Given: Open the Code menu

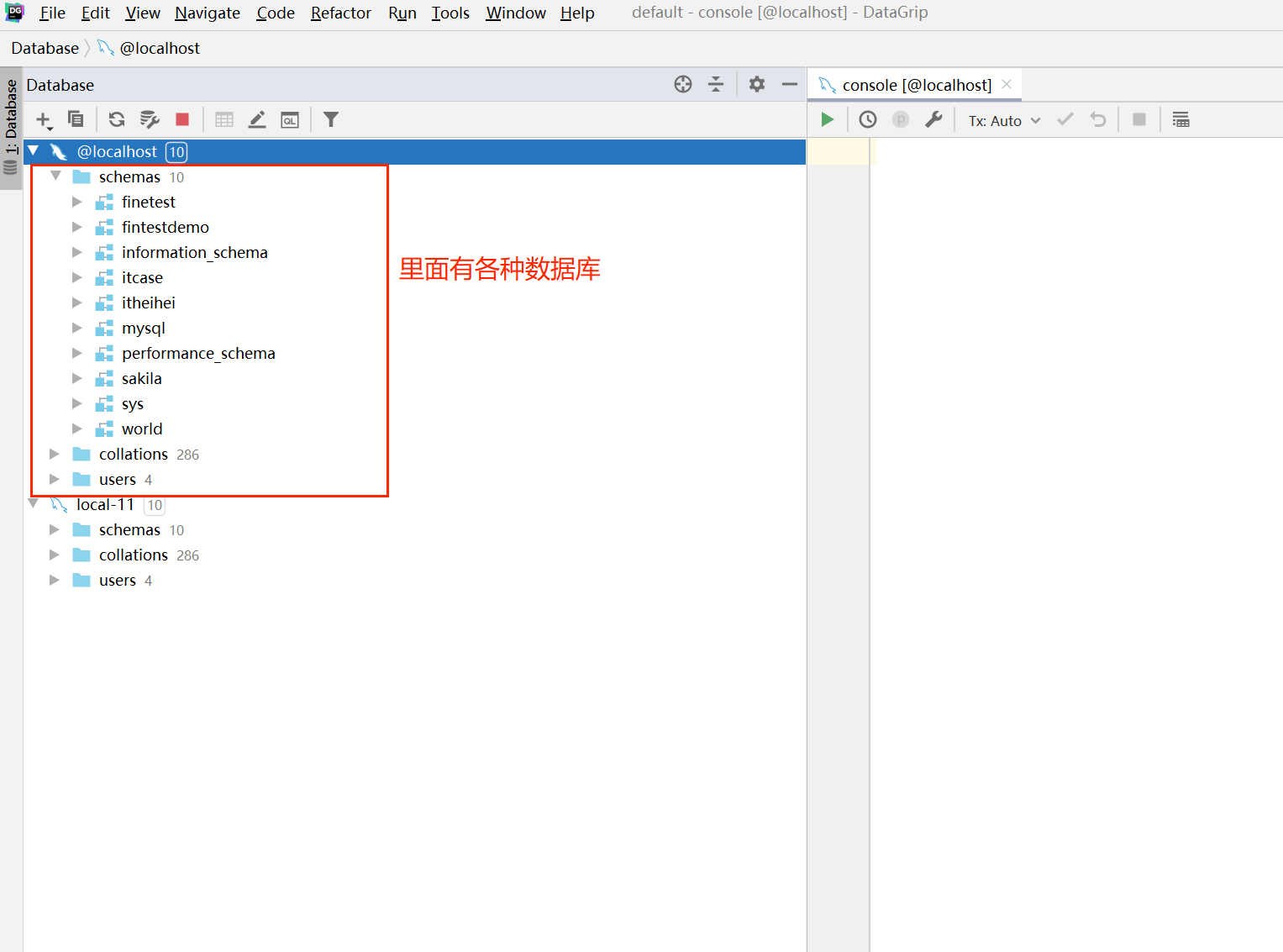Looking at the screenshot, I should point(276,13).
